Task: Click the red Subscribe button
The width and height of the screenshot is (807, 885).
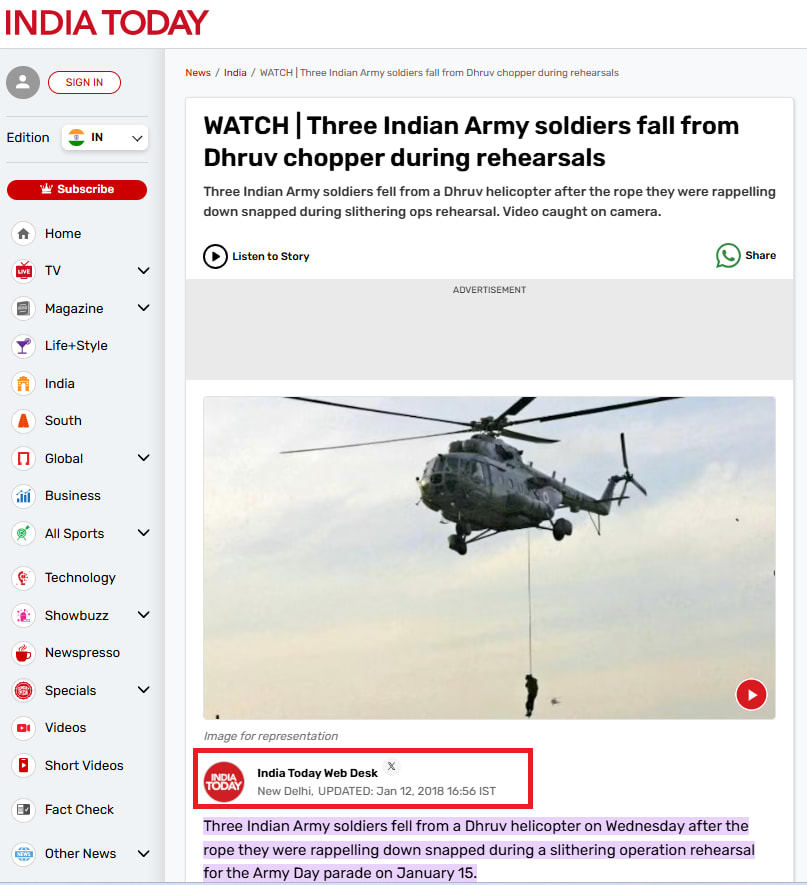Action: click(x=77, y=190)
